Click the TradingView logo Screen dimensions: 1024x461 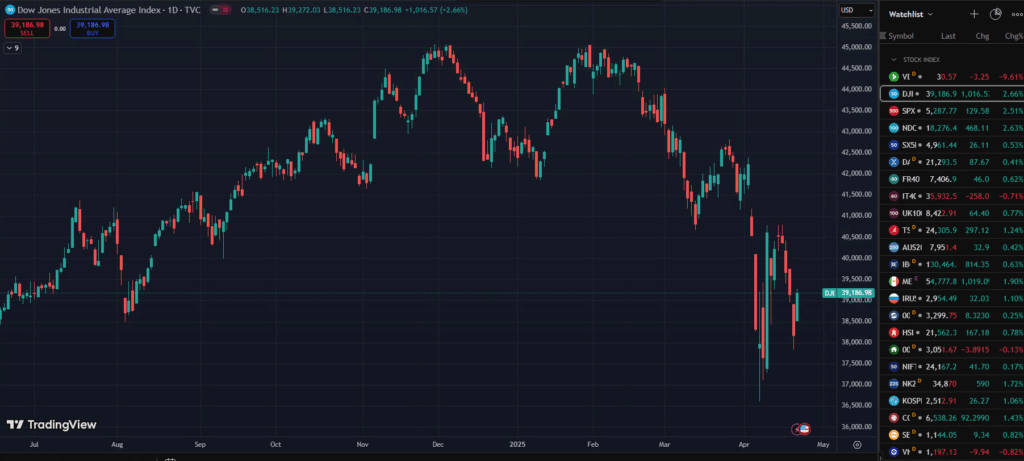(52, 424)
